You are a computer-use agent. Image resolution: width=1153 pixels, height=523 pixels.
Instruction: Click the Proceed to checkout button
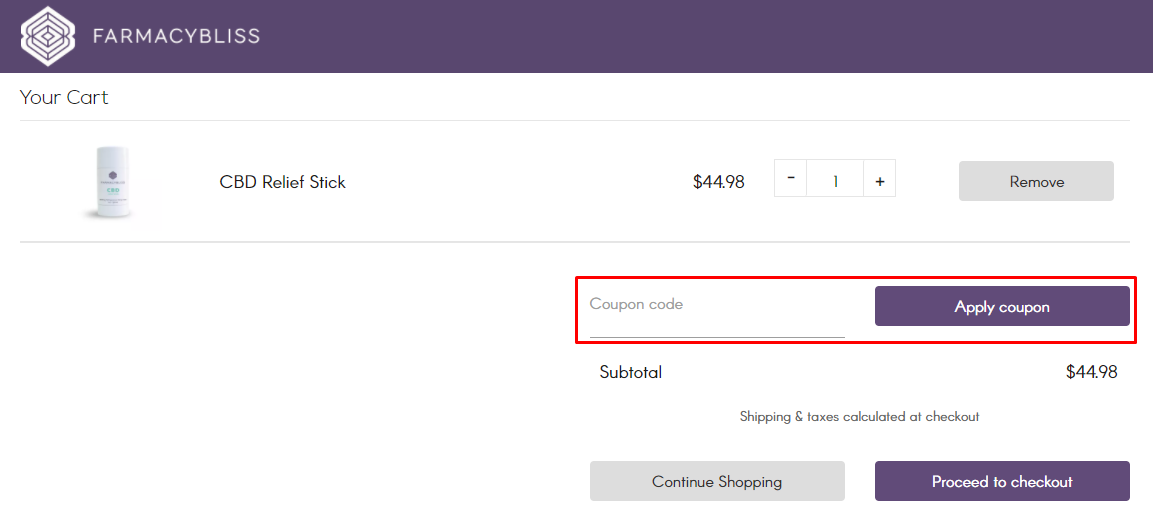click(1002, 481)
